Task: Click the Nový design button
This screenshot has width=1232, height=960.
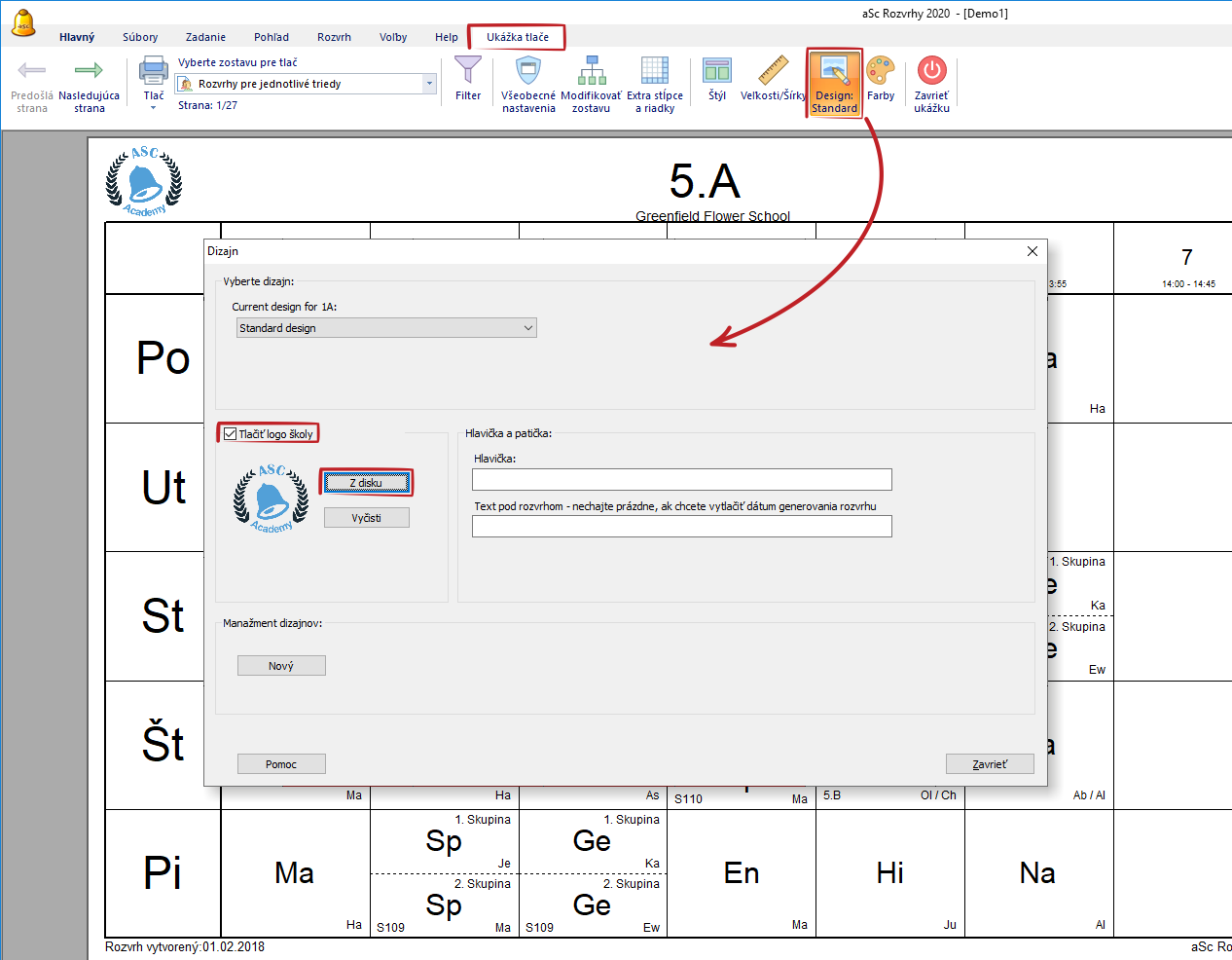Action: [x=281, y=666]
